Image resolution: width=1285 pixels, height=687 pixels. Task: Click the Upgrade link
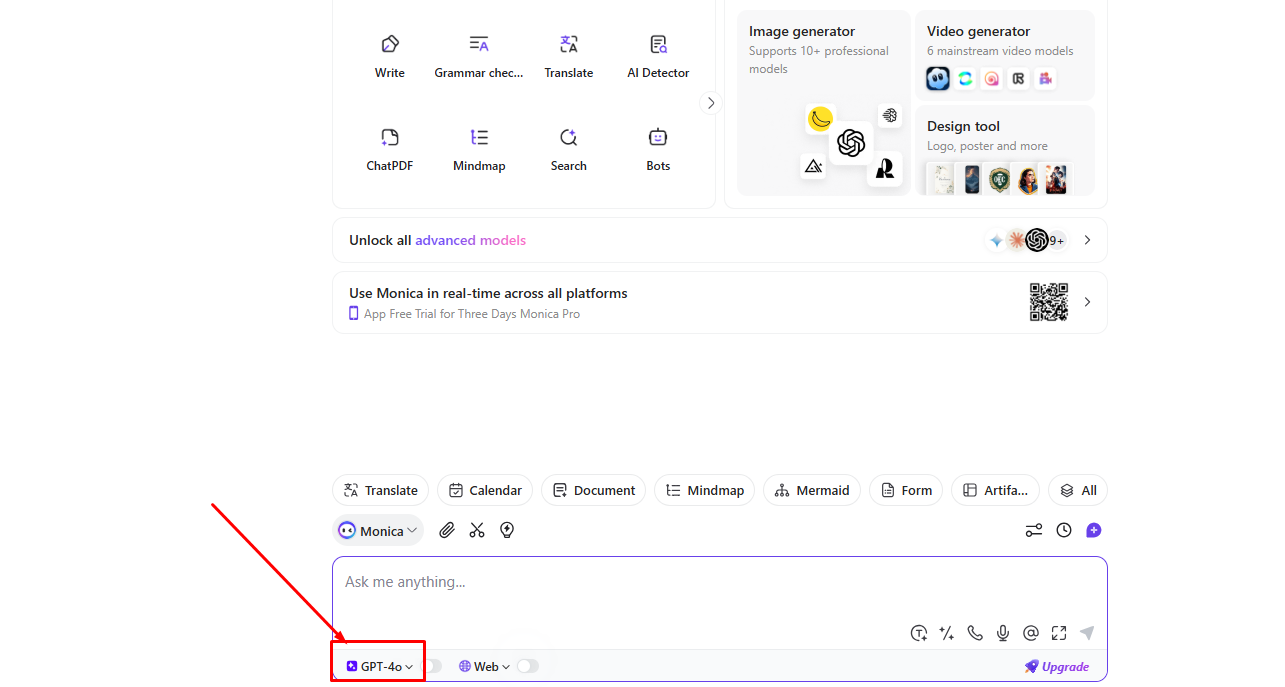[x=1057, y=666]
